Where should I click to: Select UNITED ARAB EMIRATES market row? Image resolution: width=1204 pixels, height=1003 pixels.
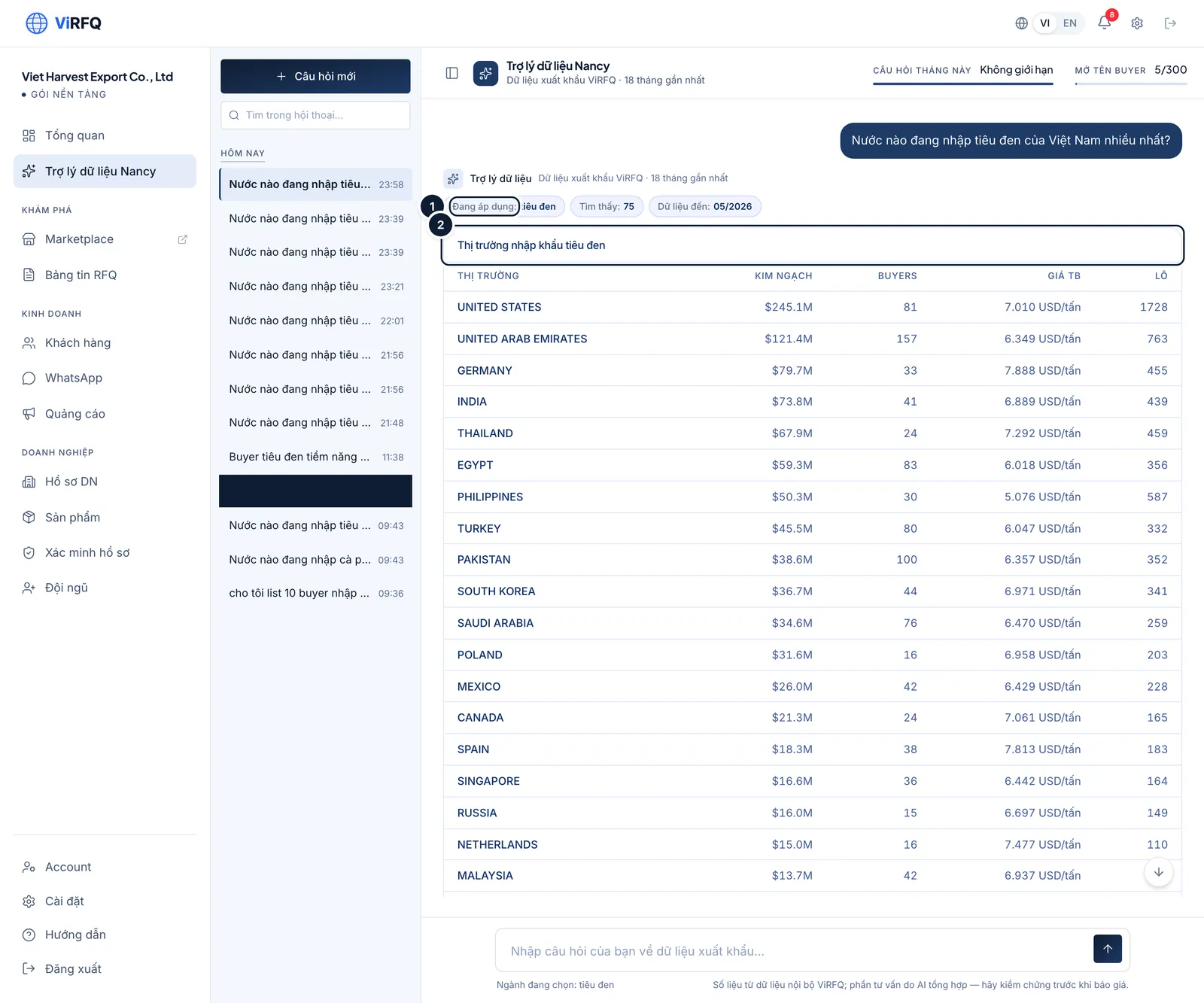click(812, 339)
